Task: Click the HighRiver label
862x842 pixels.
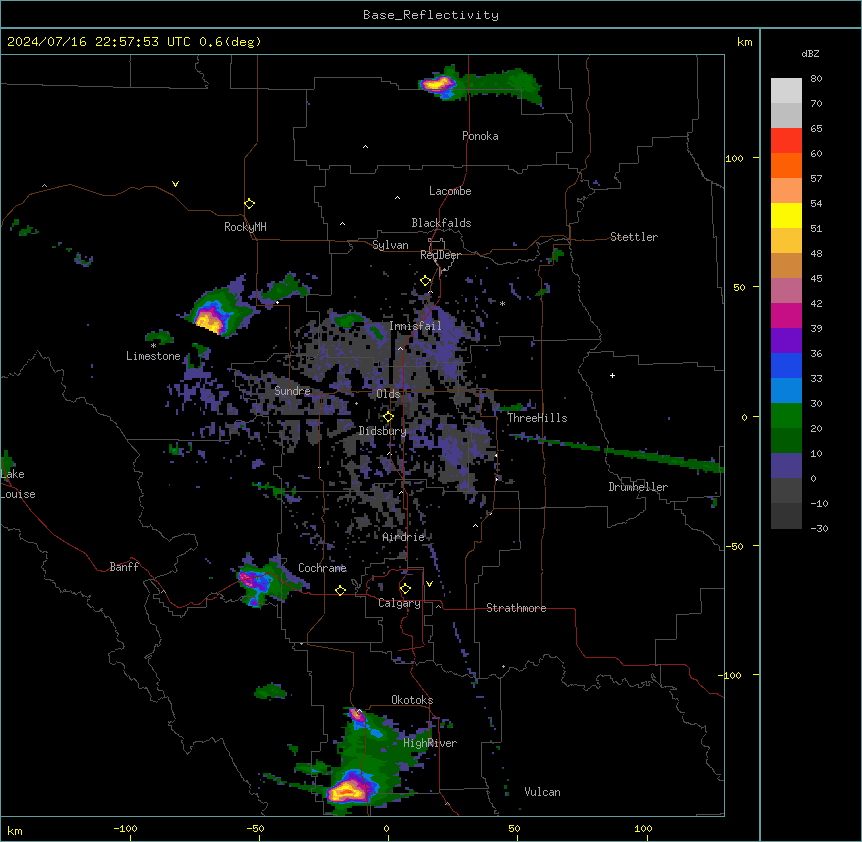Action: pyautogui.click(x=430, y=743)
